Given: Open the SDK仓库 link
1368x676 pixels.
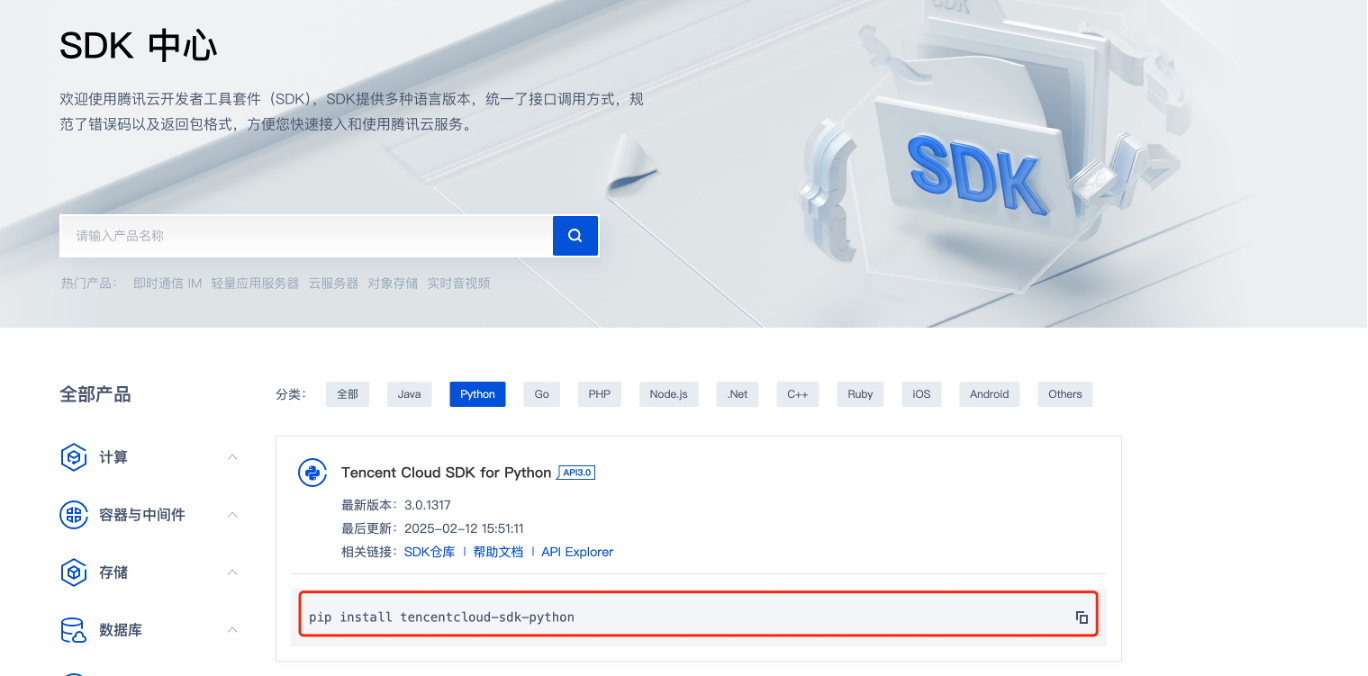Looking at the screenshot, I should 429,552.
